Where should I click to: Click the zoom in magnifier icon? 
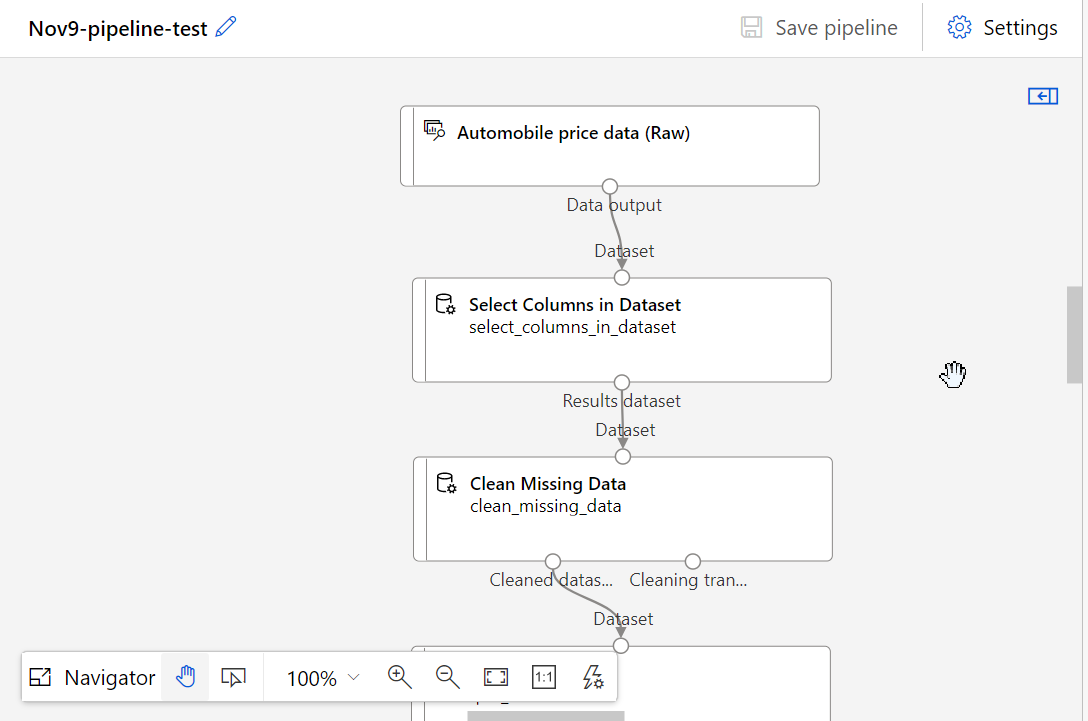tap(400, 677)
